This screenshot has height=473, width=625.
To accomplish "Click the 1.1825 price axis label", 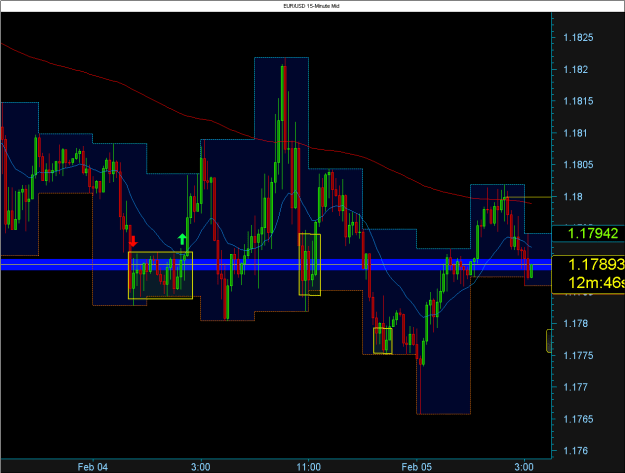I will (x=578, y=37).
